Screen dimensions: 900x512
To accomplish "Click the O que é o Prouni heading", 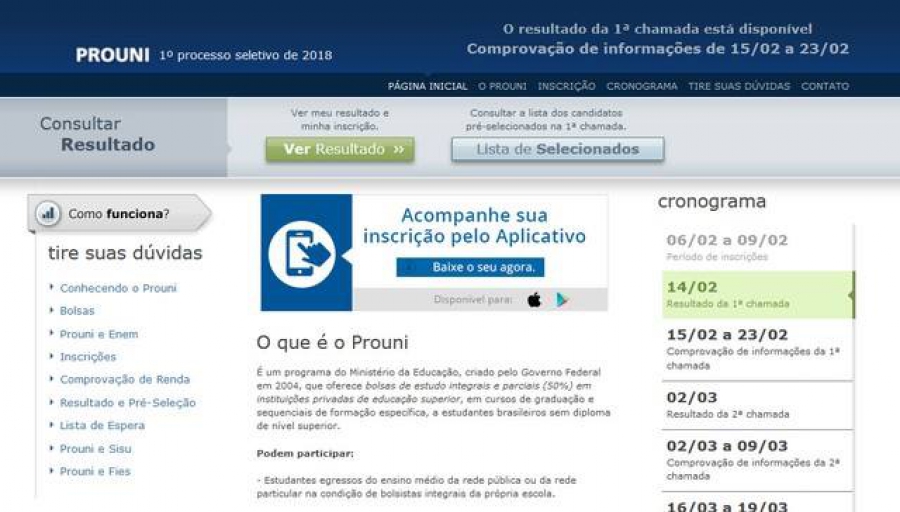I will click(332, 342).
